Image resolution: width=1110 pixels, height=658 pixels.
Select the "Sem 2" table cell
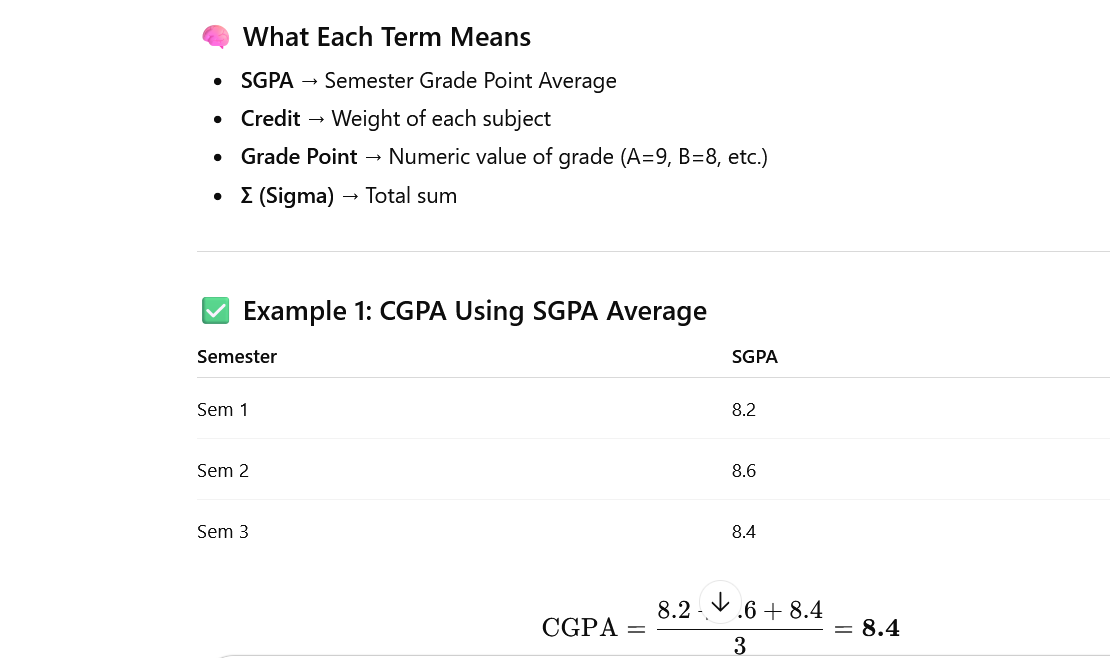tap(223, 470)
